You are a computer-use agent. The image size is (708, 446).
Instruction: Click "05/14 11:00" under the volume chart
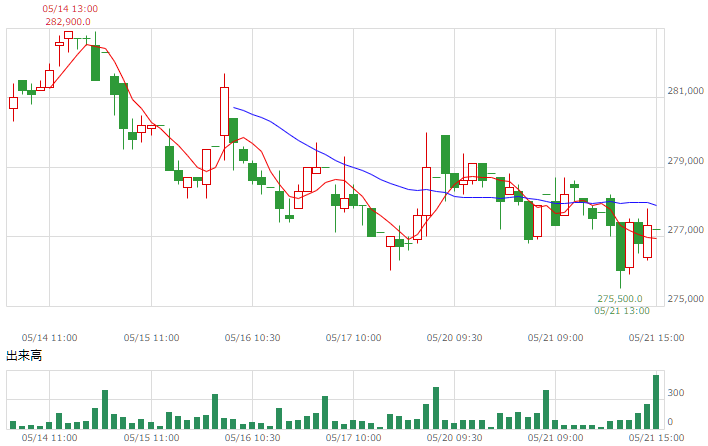[x=49, y=438]
